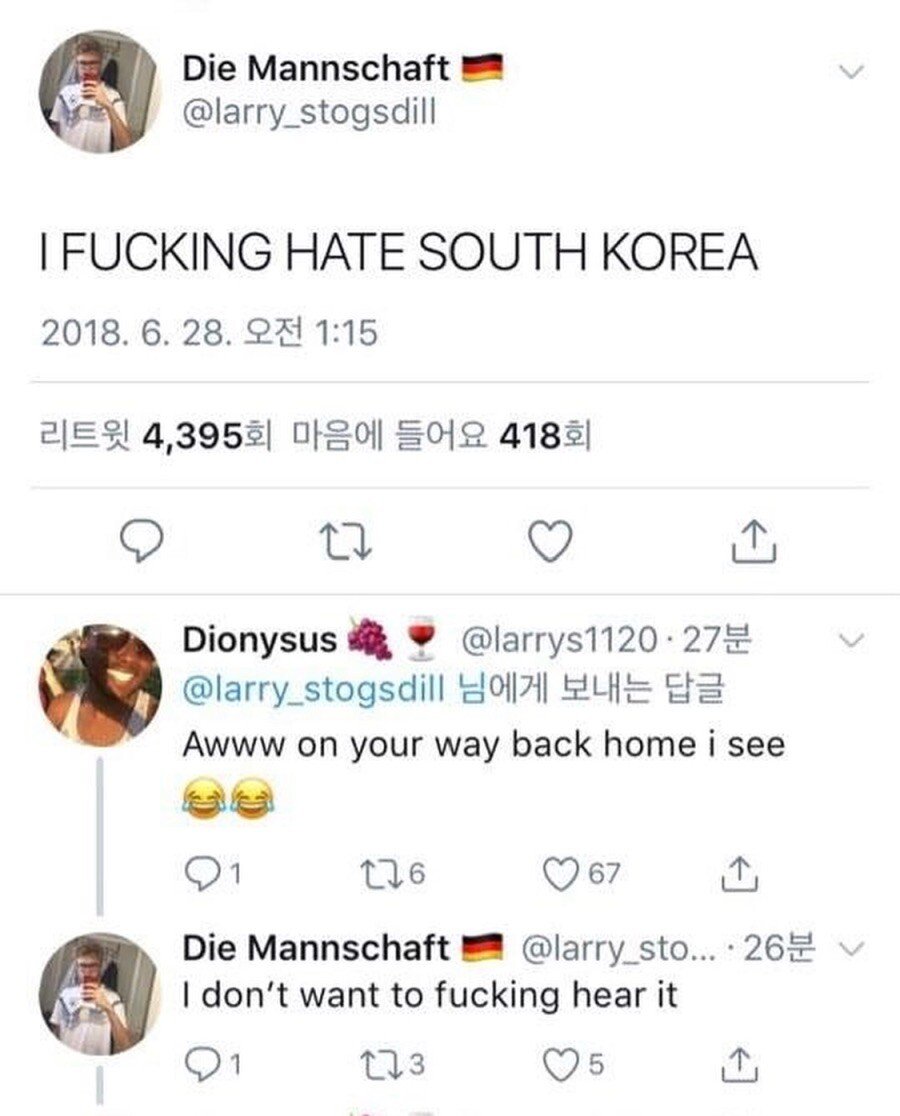The image size is (900, 1116).
Task: Share the main tweet
Action: pos(754,542)
